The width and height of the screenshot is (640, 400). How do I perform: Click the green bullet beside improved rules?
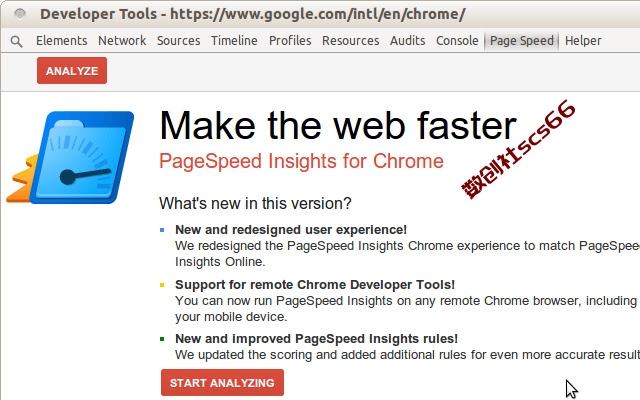[x=162, y=339]
